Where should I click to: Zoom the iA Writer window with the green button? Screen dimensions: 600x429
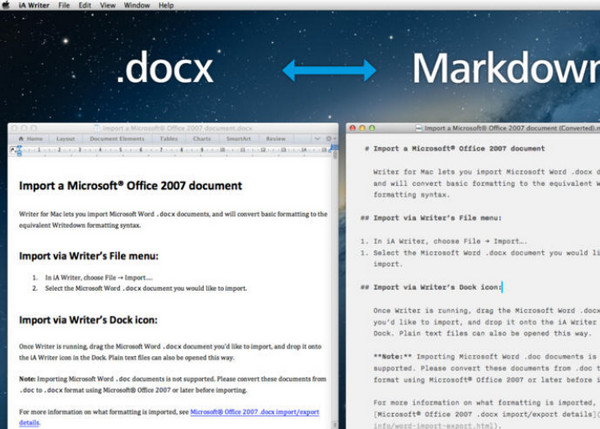click(x=372, y=128)
